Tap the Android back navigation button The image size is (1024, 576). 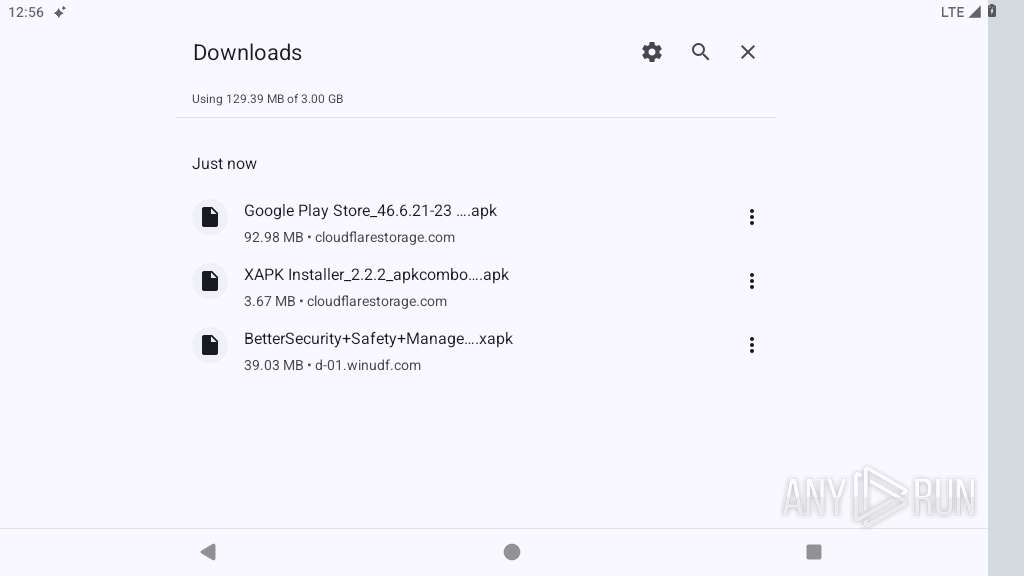pos(208,552)
